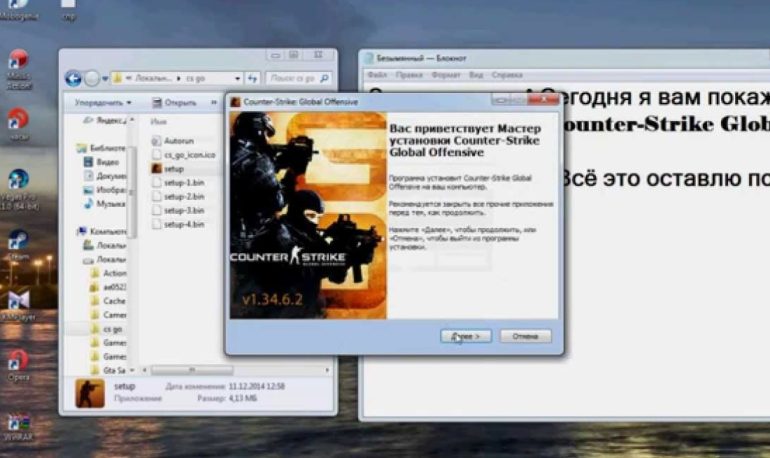This screenshot has height=458, width=770.
Task: Open the Упорядочить menu in Explorer
Action: point(103,103)
